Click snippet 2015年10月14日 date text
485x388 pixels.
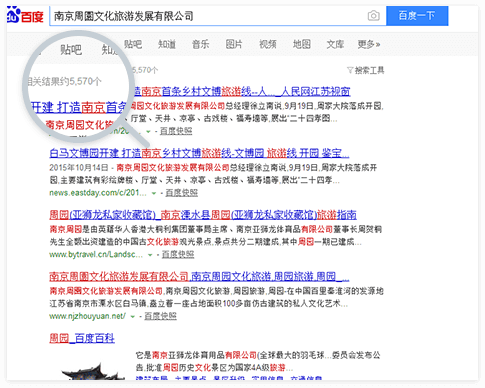coord(79,167)
